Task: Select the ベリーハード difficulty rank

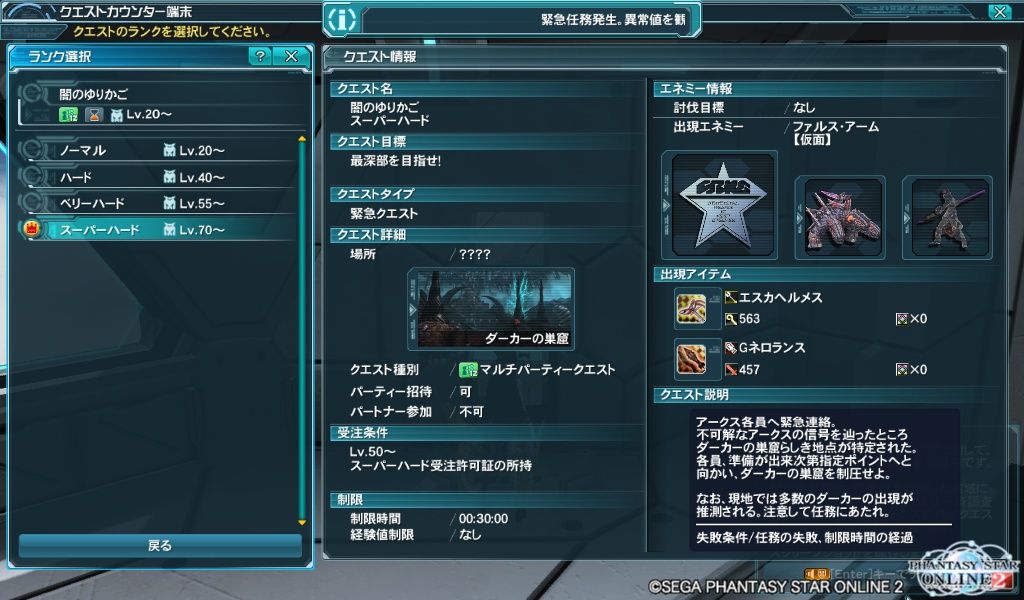Action: (157, 203)
